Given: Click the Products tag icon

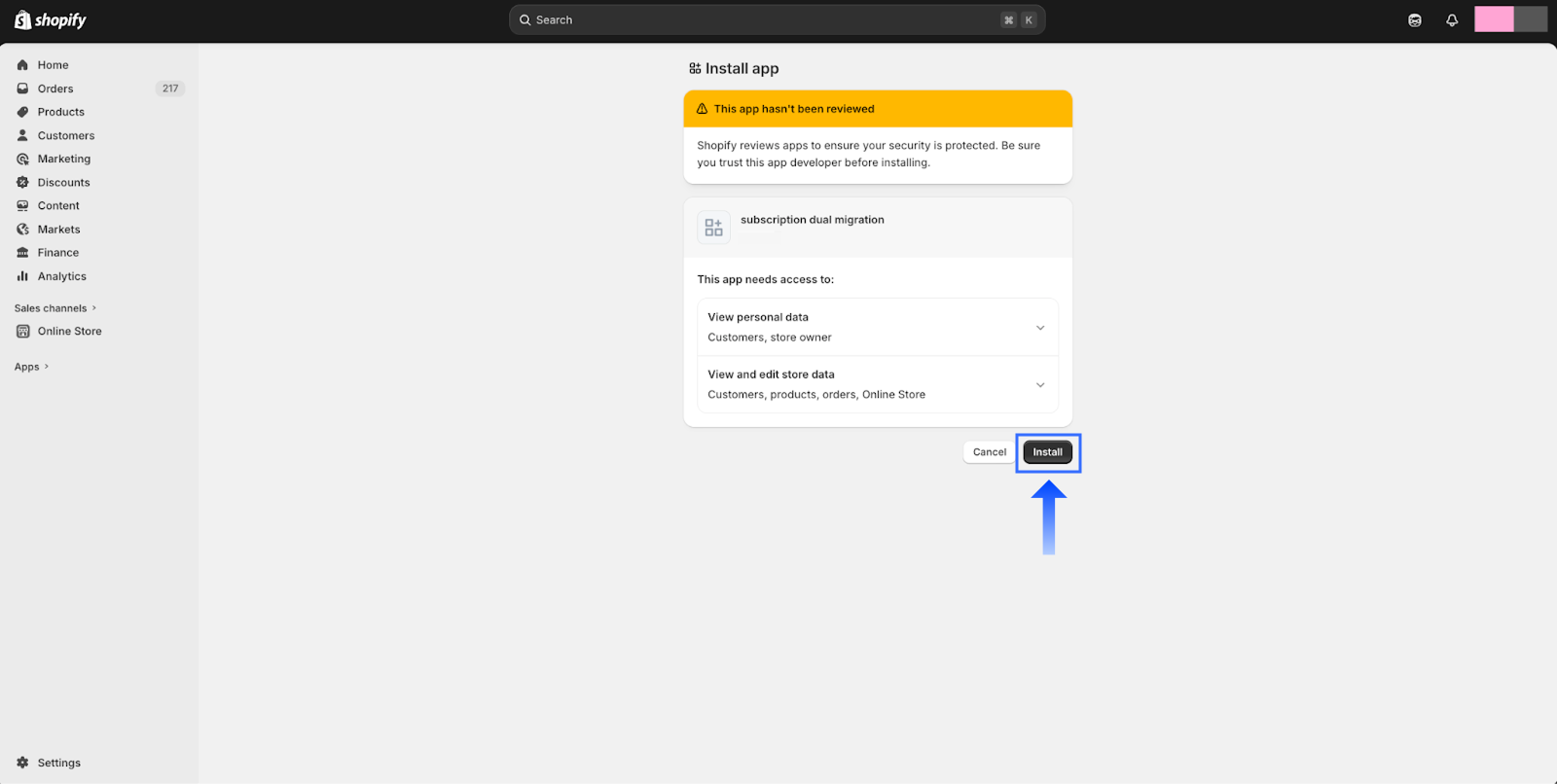Looking at the screenshot, I should 22,112.
